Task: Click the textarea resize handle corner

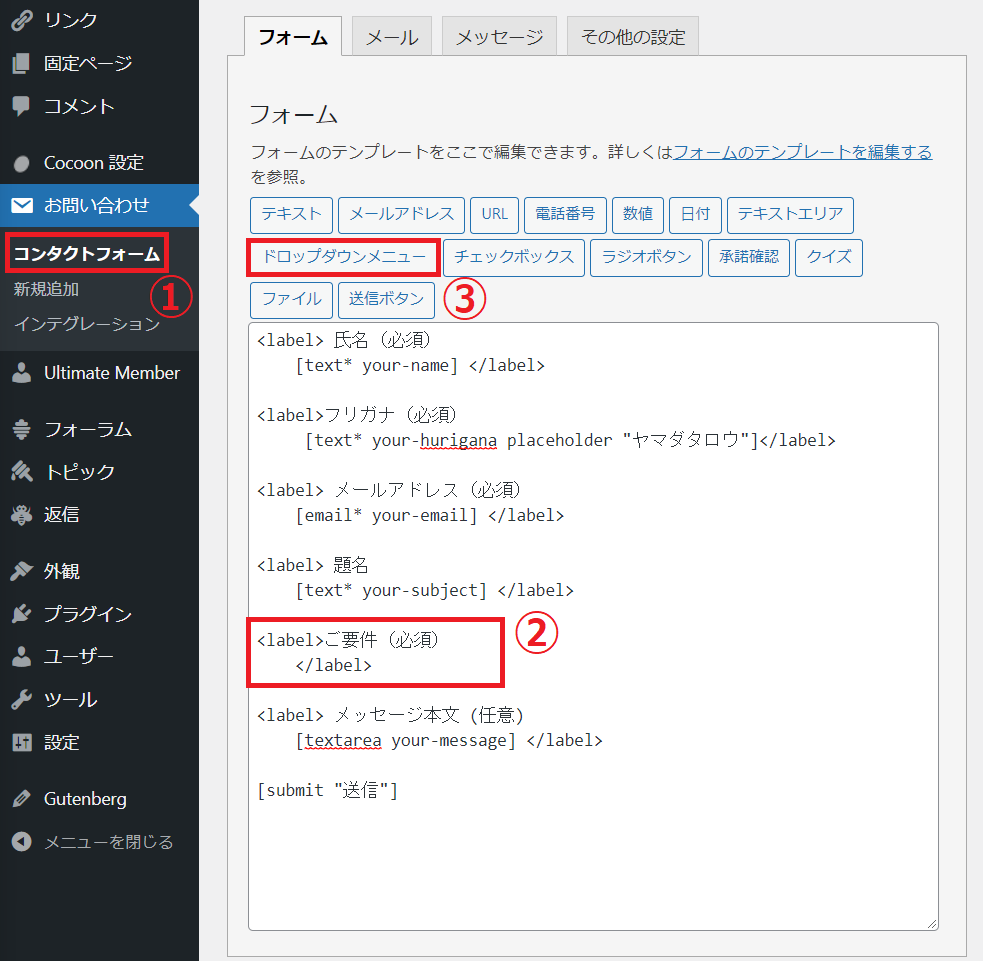Action: (x=932, y=923)
